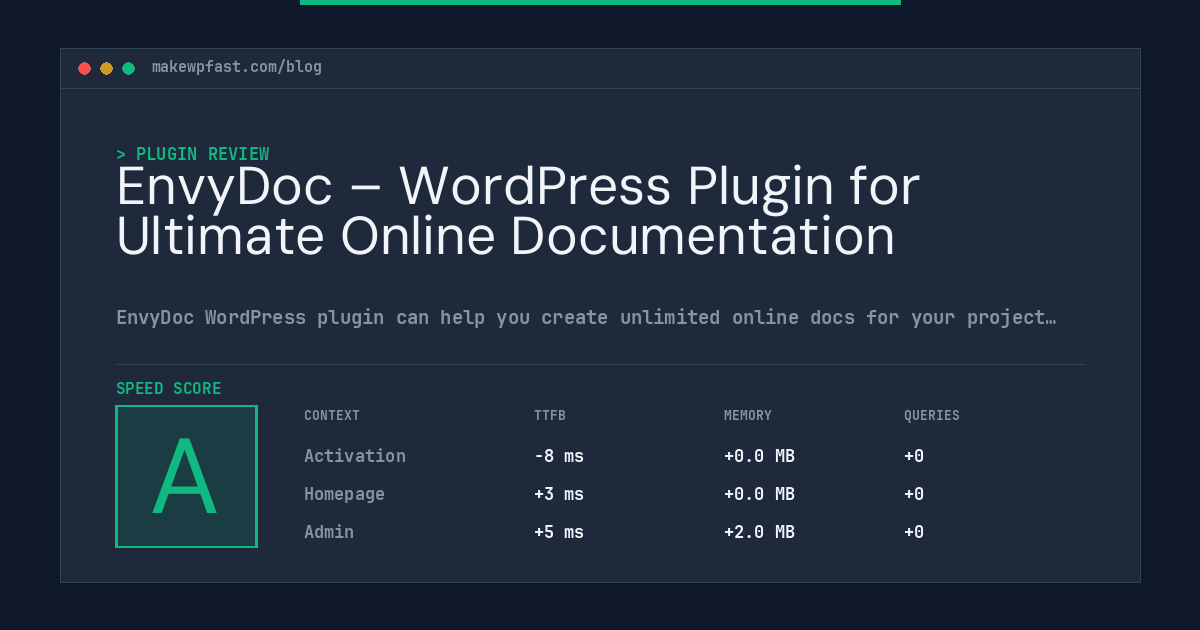Click the Admin queries value +0

[914, 532]
